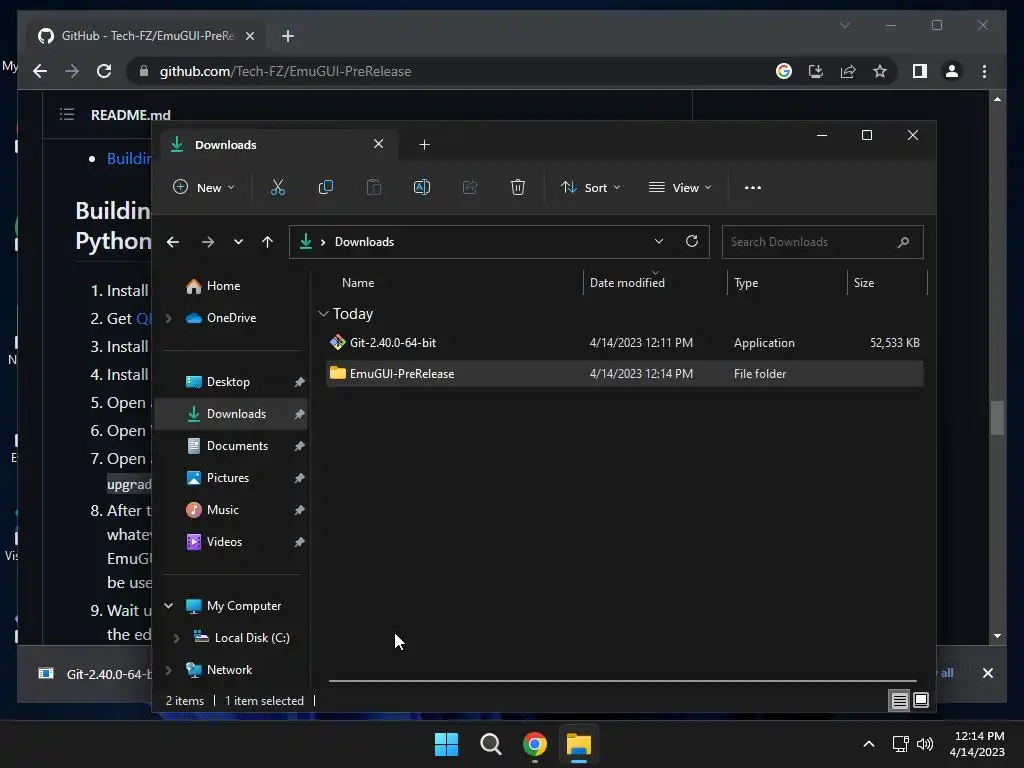This screenshot has height=768, width=1024.
Task: Open the Sort options dropdown
Action: coord(590,187)
